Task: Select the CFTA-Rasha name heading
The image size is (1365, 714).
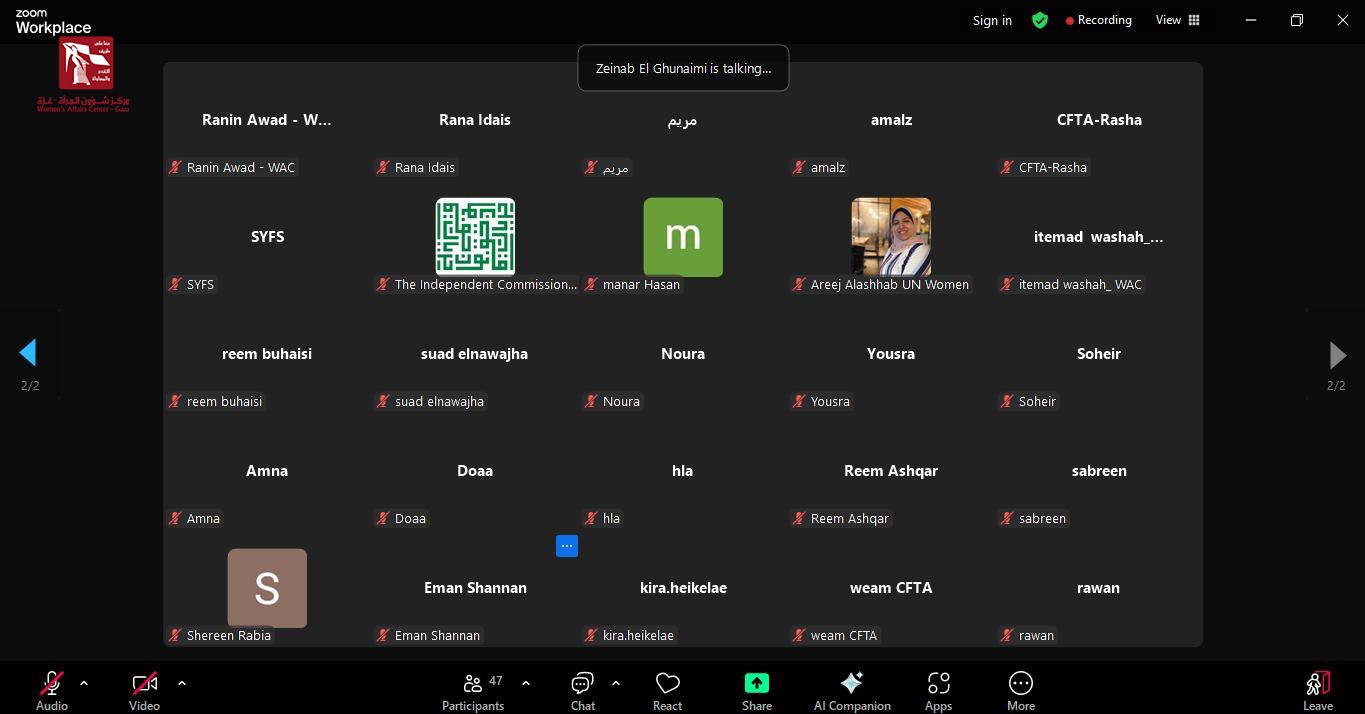Action: pyautogui.click(x=1099, y=120)
